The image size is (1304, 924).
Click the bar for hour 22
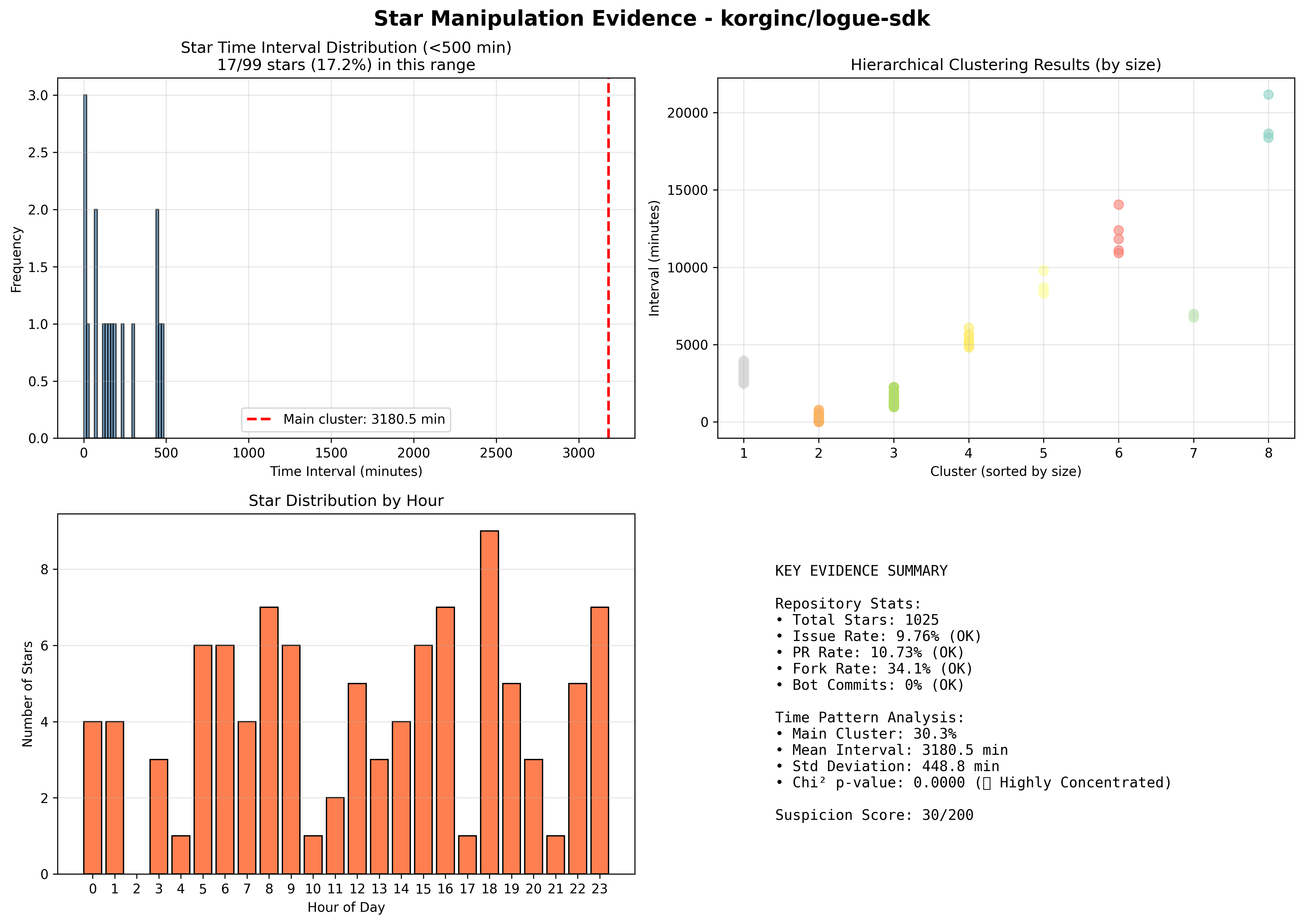[578, 778]
